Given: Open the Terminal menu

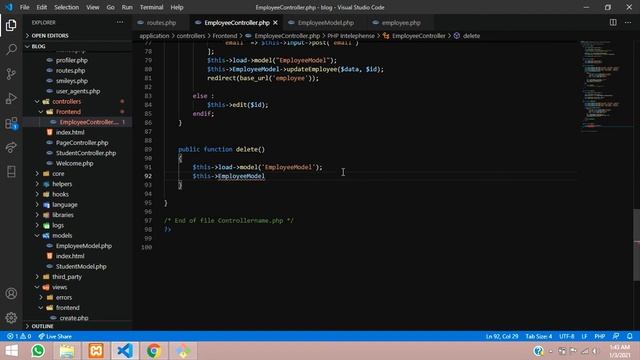Looking at the screenshot, I should (x=151, y=7).
